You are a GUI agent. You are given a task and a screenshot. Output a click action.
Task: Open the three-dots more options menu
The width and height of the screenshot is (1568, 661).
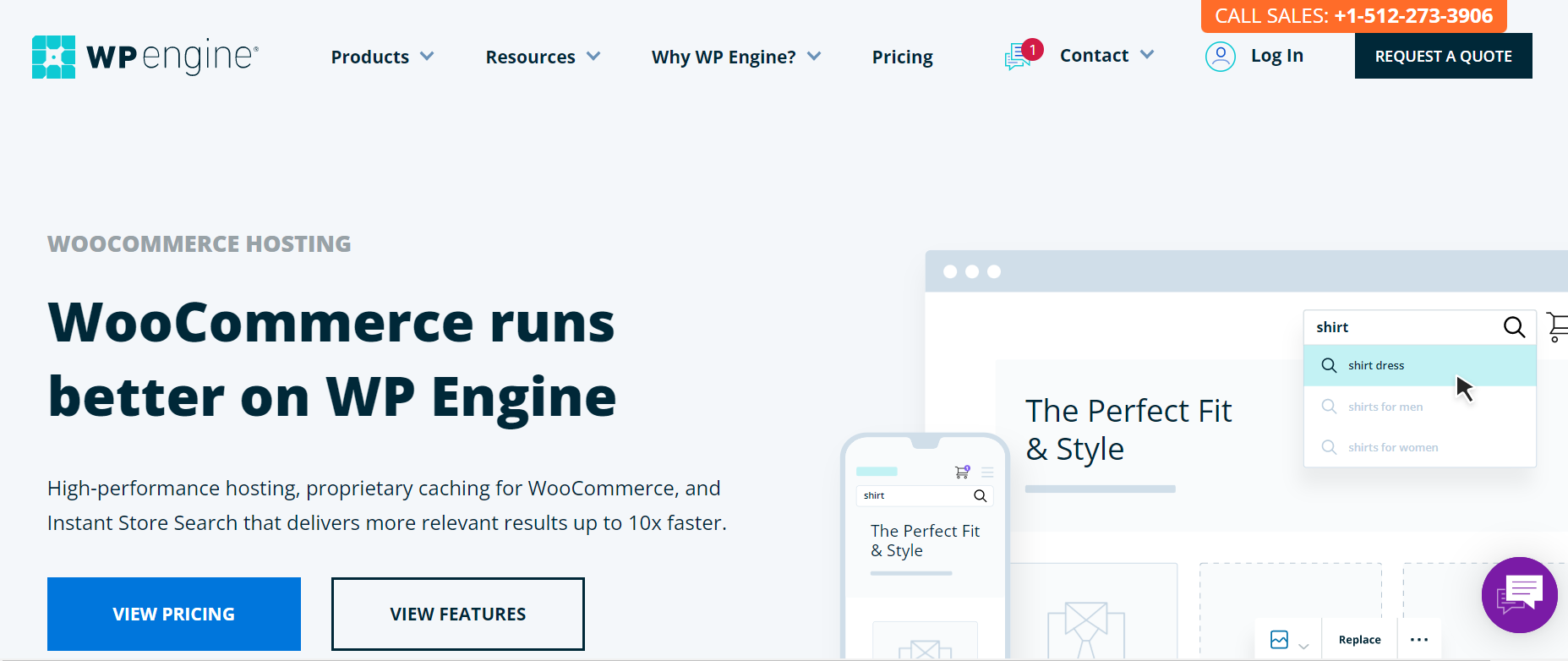(1419, 640)
